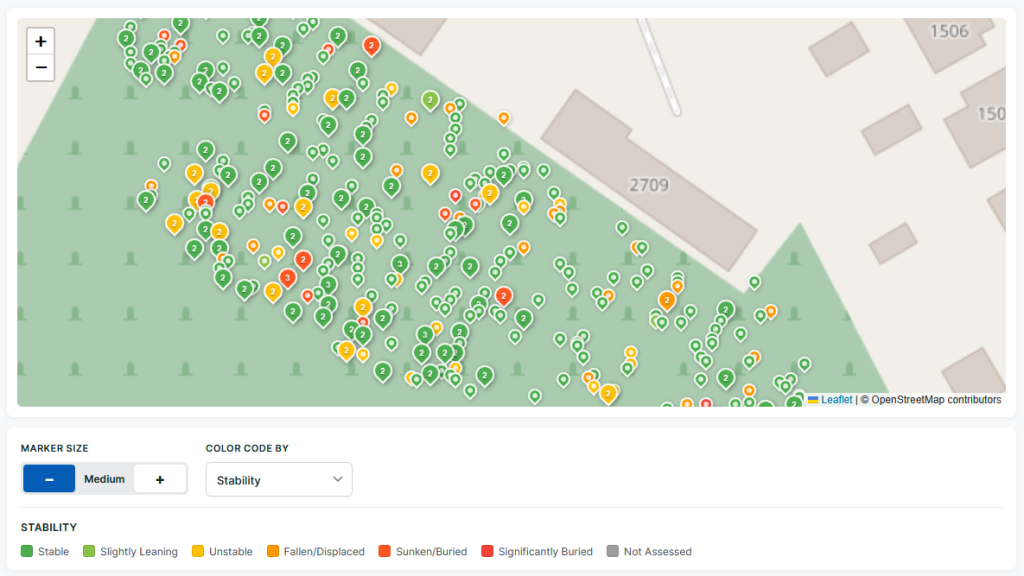Click the Unstable yellow legend swatch
Screen dimensions: 1024x576
click(198, 551)
